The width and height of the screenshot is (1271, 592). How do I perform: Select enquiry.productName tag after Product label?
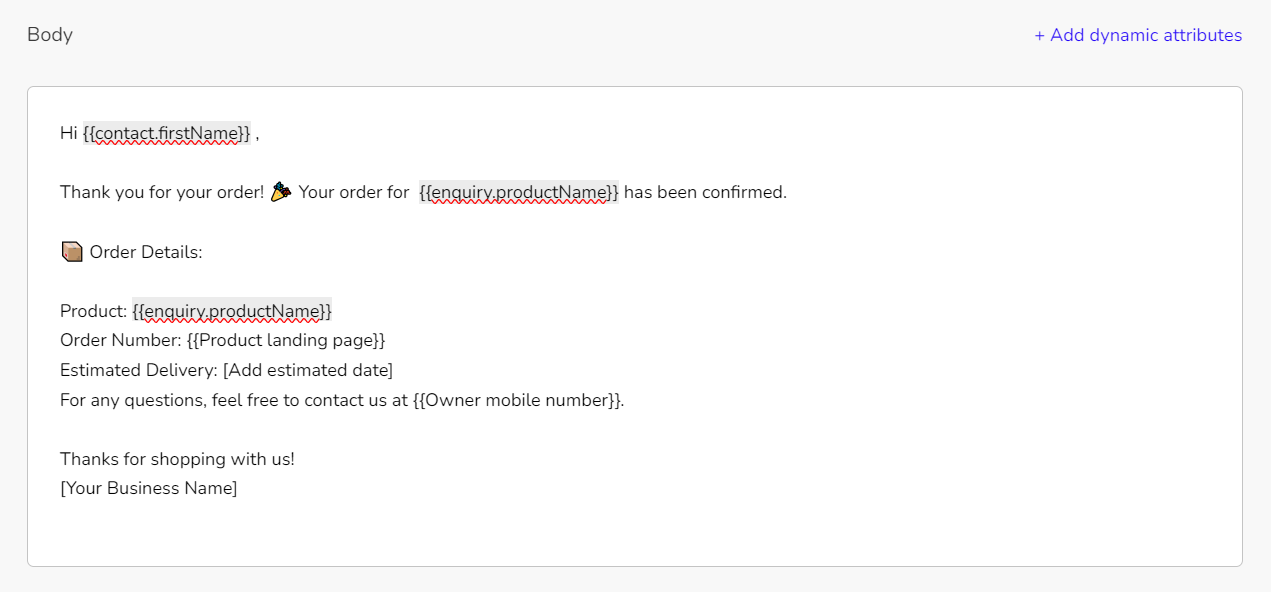coord(232,311)
